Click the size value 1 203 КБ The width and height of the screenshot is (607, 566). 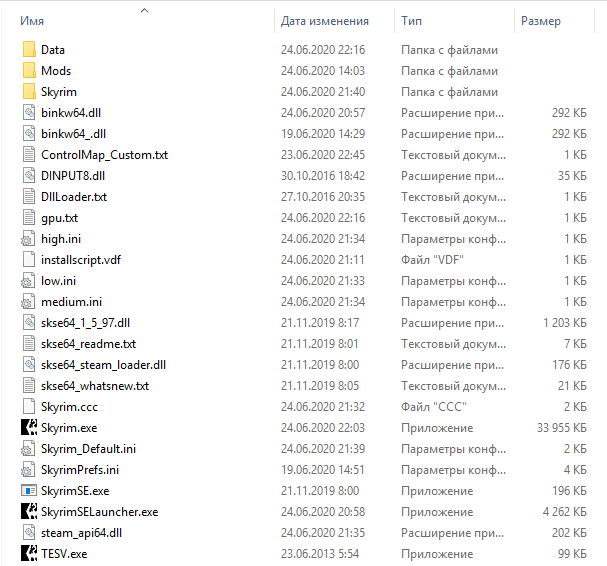point(565,323)
